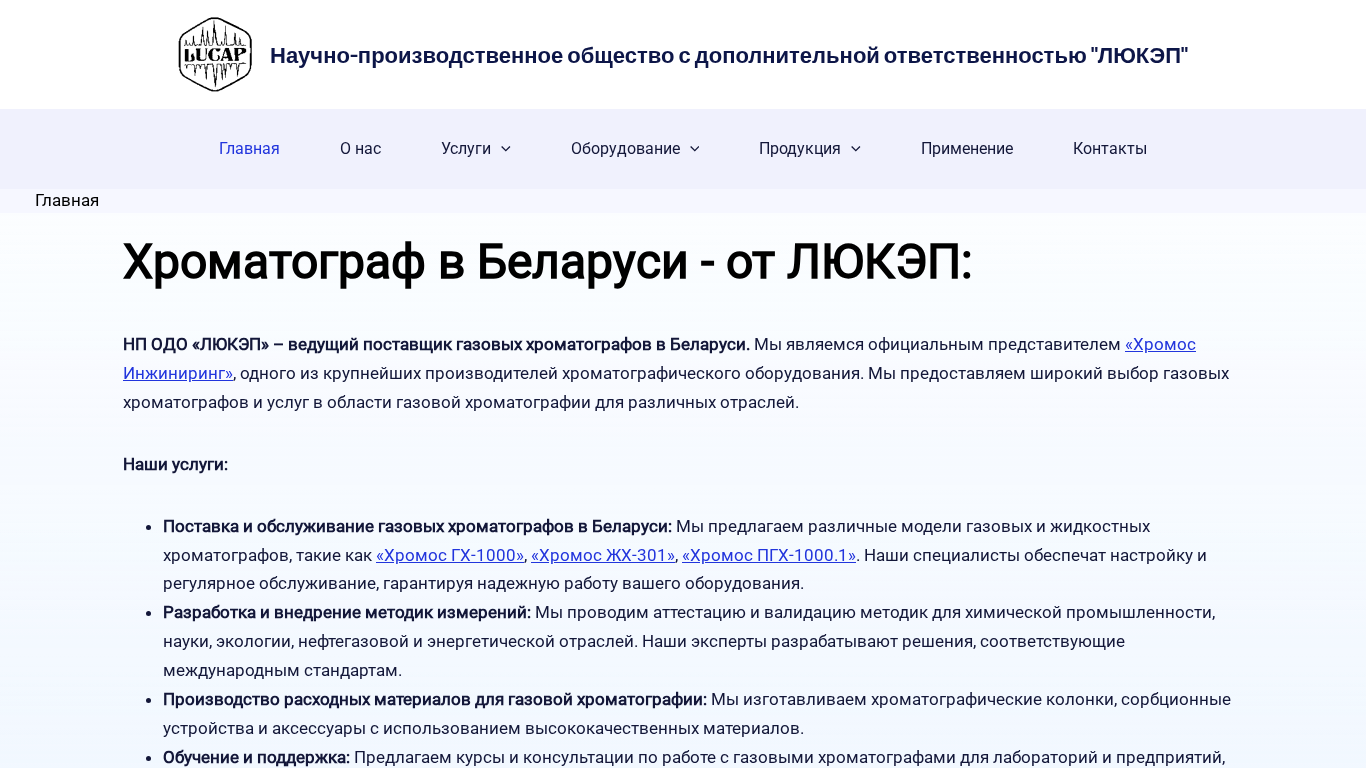Expand the Услуги submenu chevron
1366x768 pixels.
[506, 148]
